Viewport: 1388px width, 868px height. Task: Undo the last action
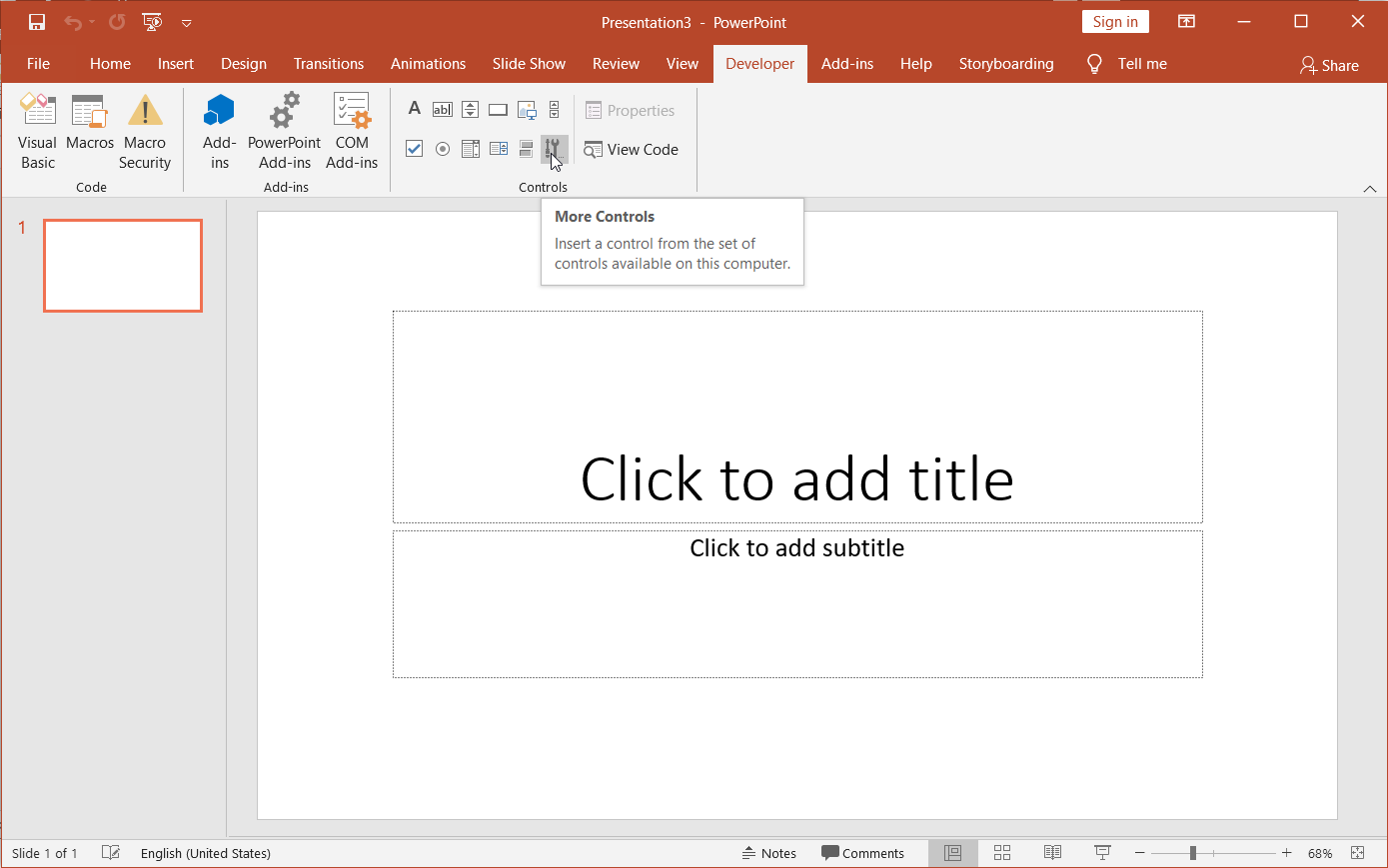coord(73,22)
